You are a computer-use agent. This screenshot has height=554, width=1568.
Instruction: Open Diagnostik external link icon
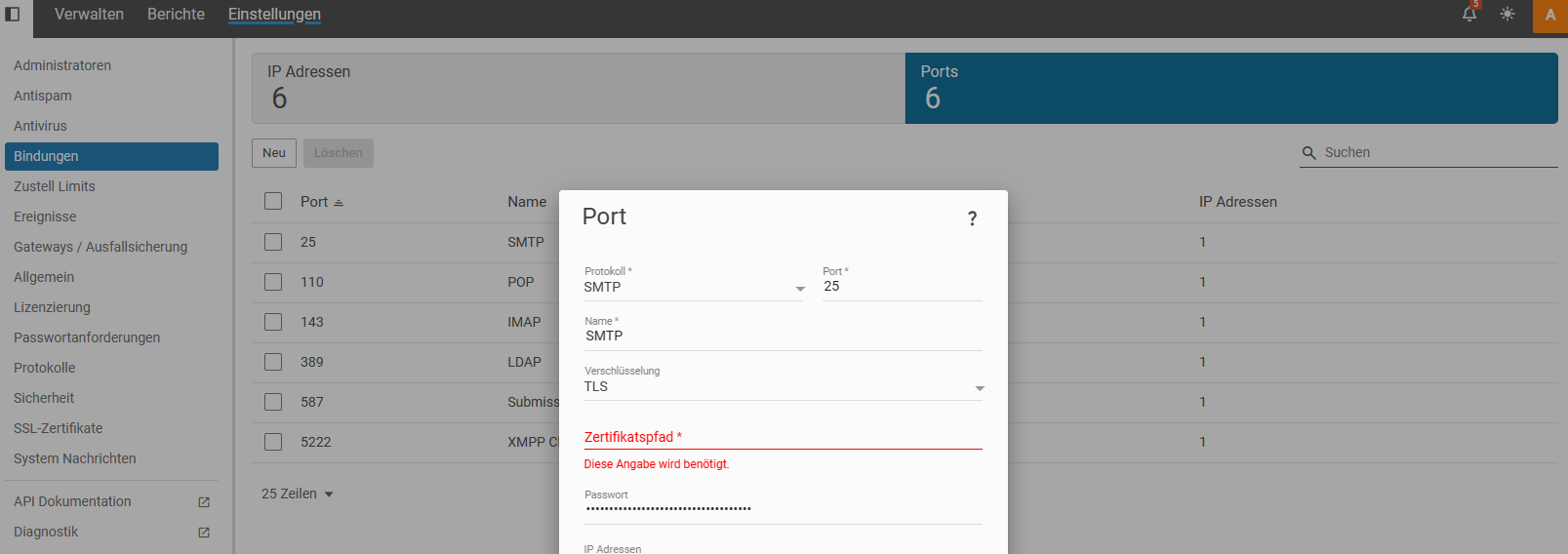coord(204,533)
